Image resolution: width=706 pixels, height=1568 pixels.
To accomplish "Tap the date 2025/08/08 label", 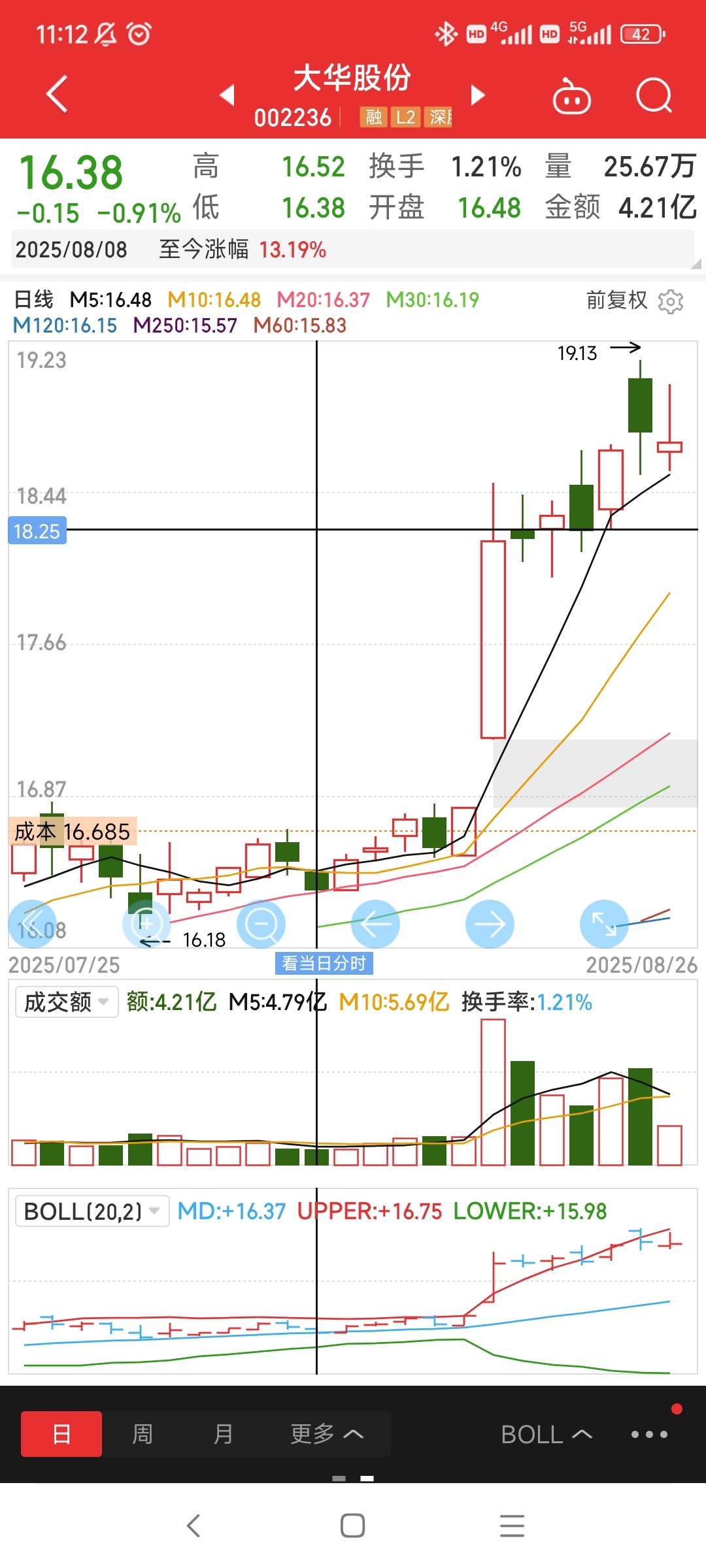I will tap(71, 250).
